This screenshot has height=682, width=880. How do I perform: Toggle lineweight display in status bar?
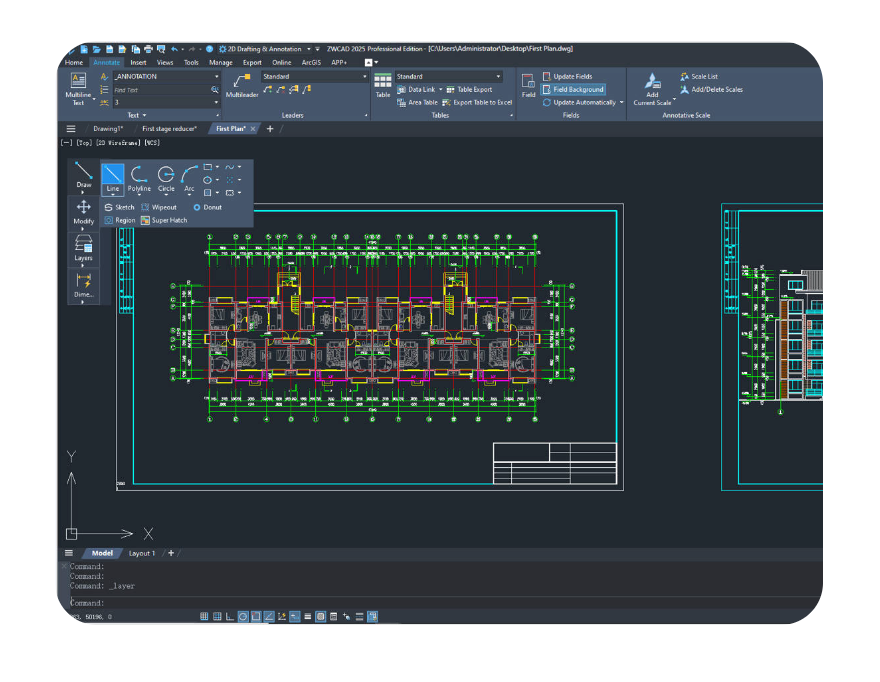click(x=308, y=616)
